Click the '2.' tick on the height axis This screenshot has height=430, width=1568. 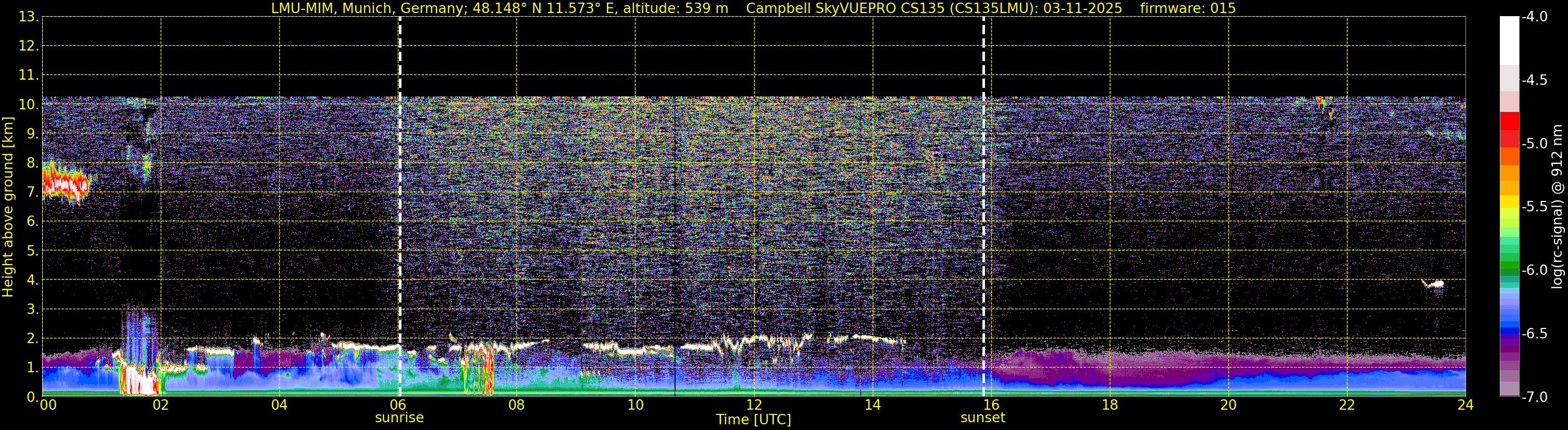tap(32, 339)
